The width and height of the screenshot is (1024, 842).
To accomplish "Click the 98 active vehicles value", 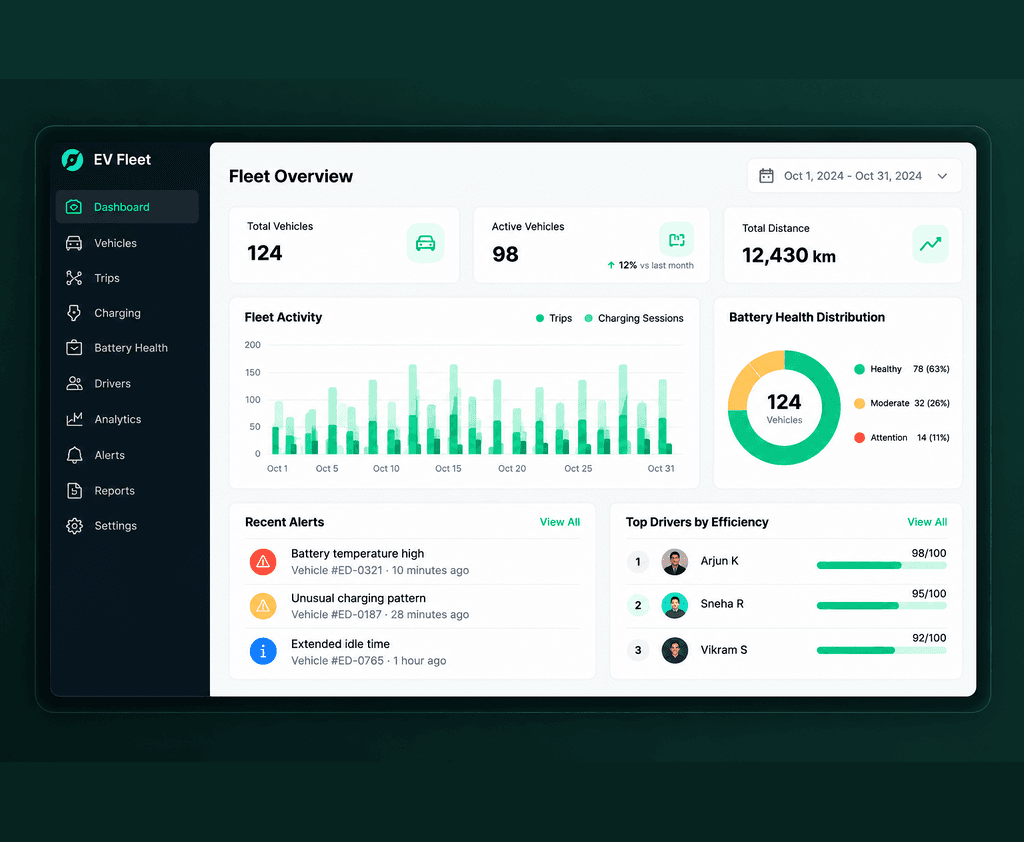I will [505, 254].
